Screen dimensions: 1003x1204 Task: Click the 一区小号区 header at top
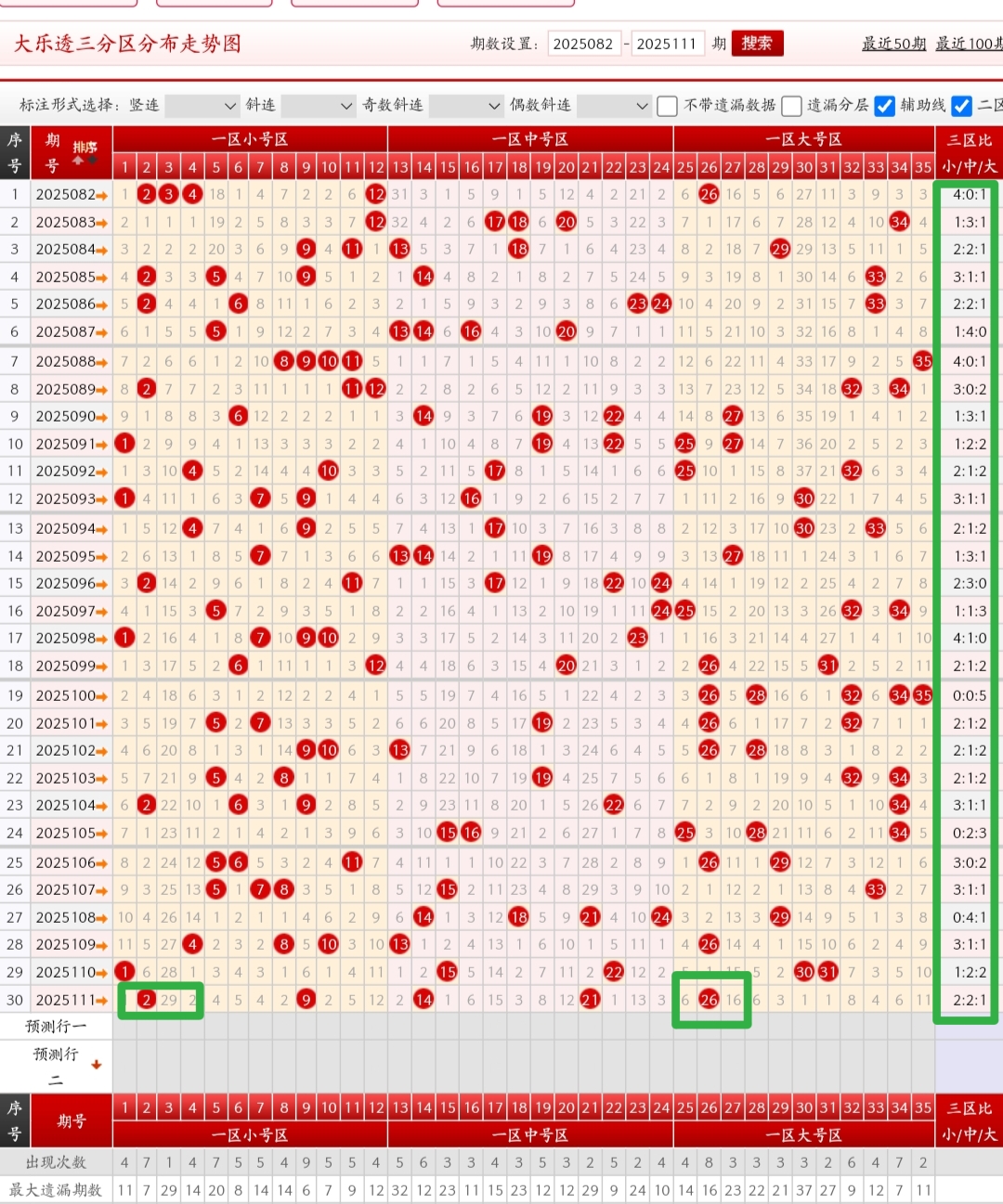pyautogui.click(x=250, y=139)
